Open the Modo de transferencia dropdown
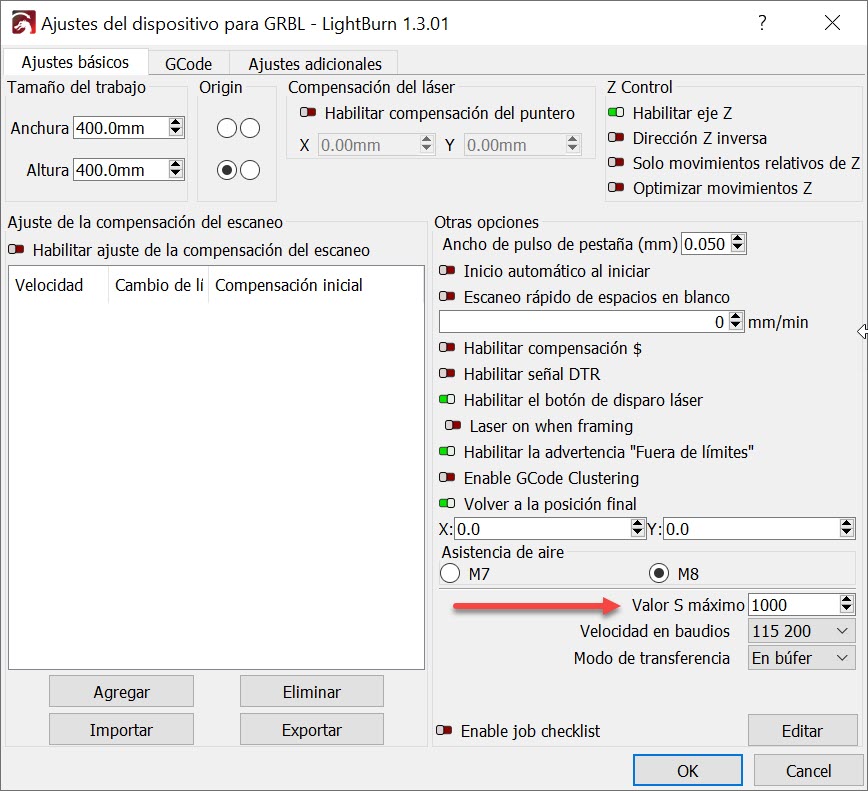Image resolution: width=868 pixels, height=791 pixels. pos(801,658)
